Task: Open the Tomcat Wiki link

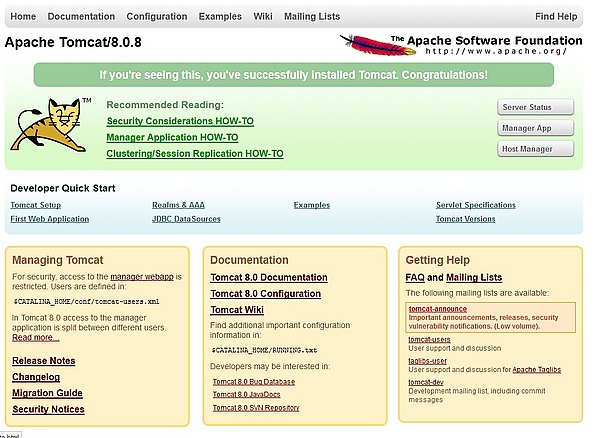Action: pyautogui.click(x=237, y=310)
